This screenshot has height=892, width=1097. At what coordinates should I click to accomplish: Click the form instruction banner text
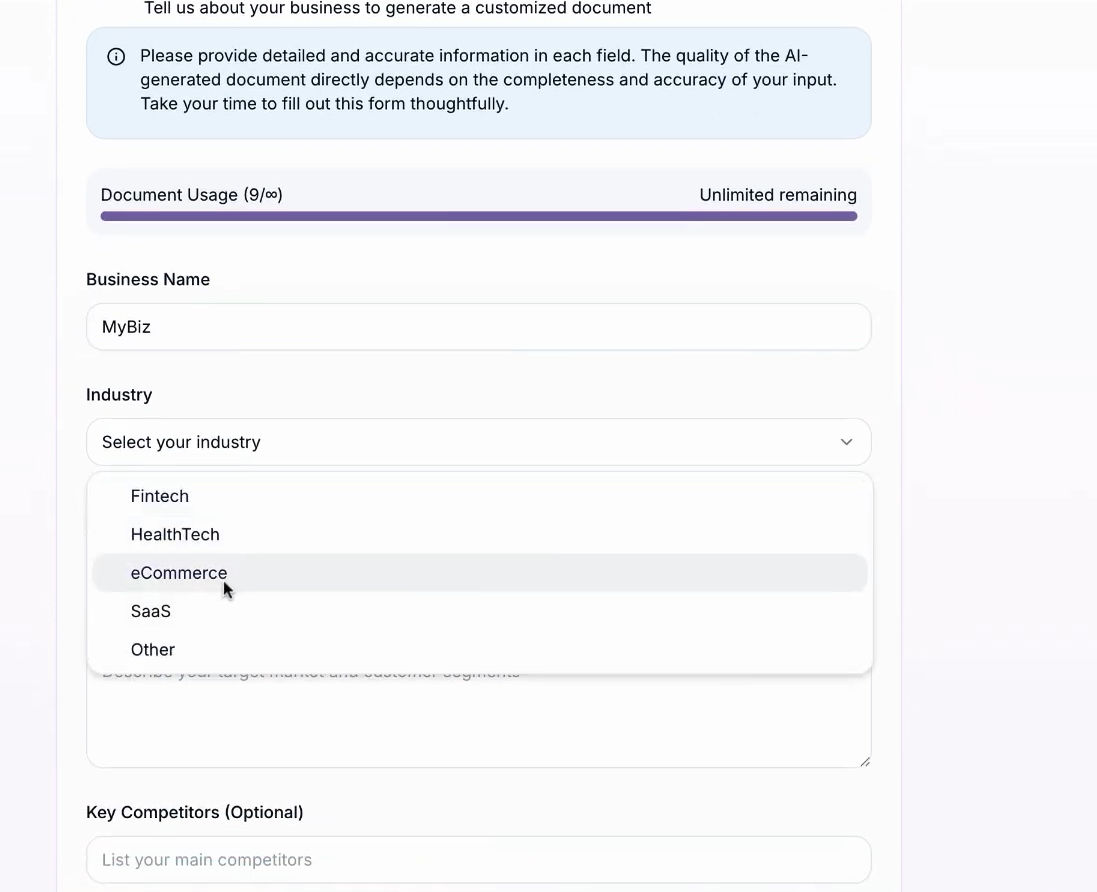(488, 79)
